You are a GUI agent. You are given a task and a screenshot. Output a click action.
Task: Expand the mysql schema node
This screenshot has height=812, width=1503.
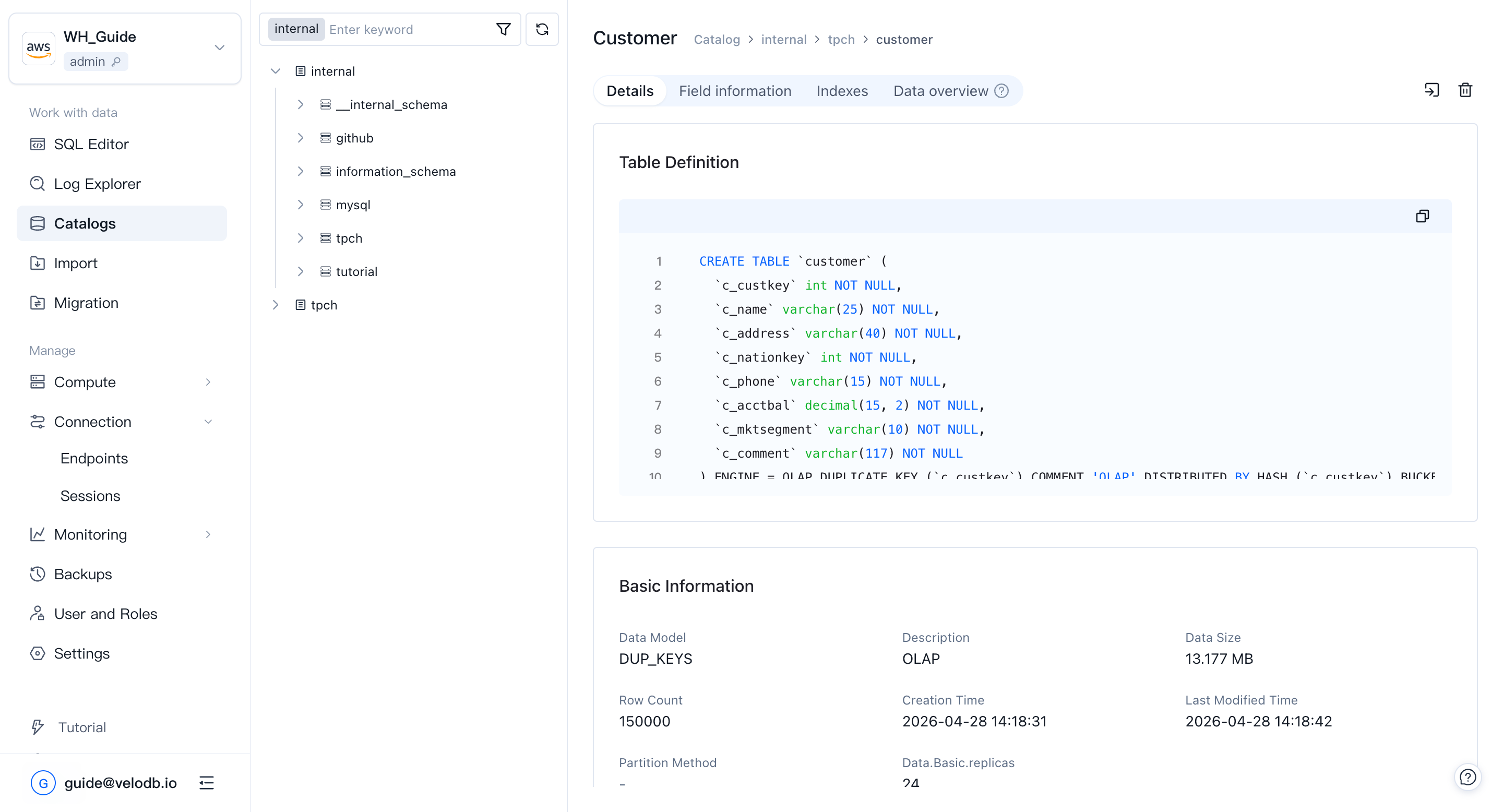[x=301, y=204]
